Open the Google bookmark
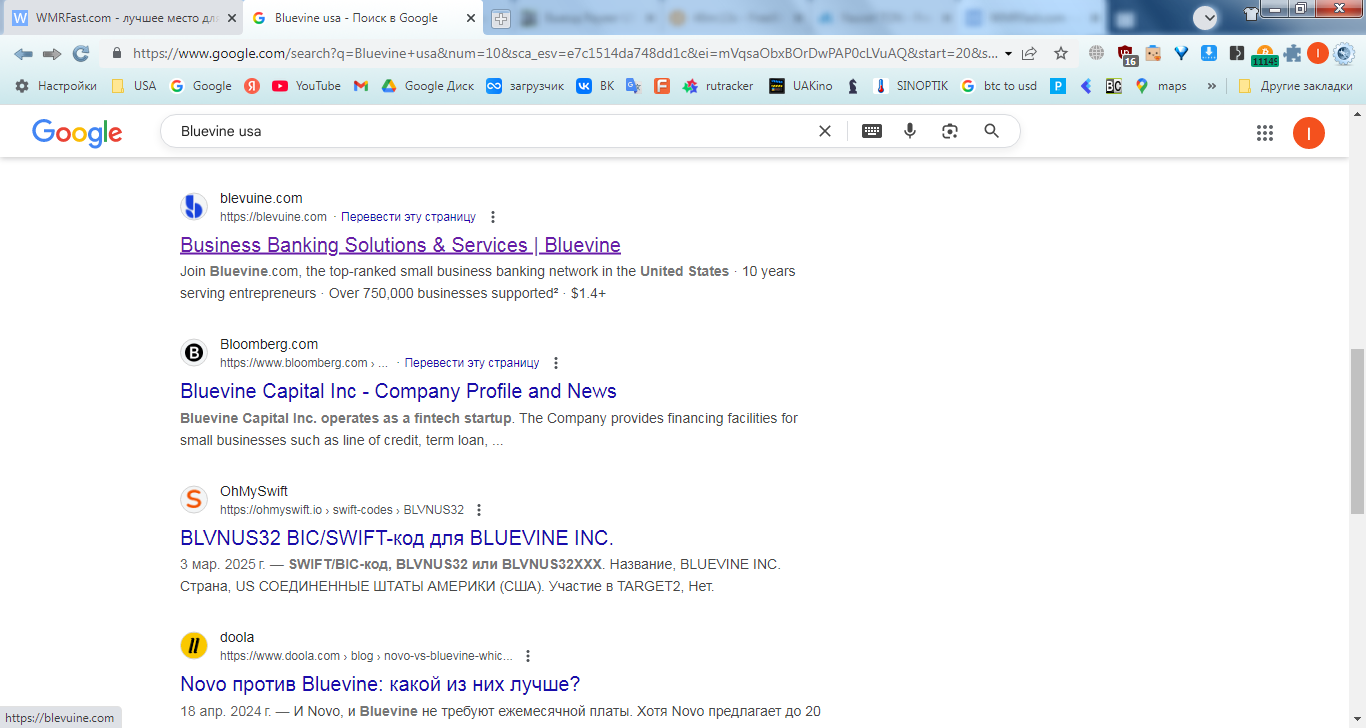The height and width of the screenshot is (728, 1366). 201,86
